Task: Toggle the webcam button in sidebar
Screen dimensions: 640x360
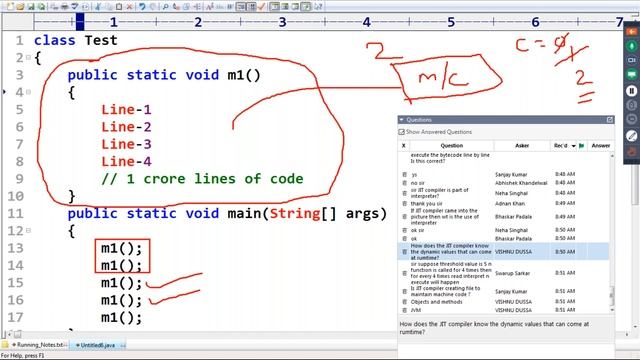Action: point(631,60)
